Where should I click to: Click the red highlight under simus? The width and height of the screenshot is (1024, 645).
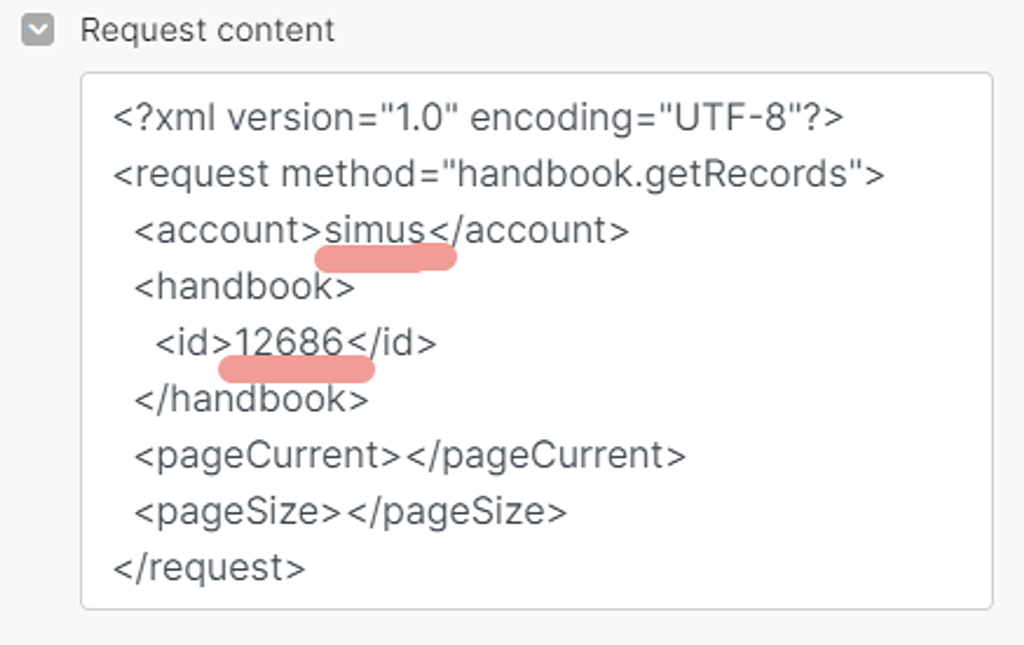385,257
